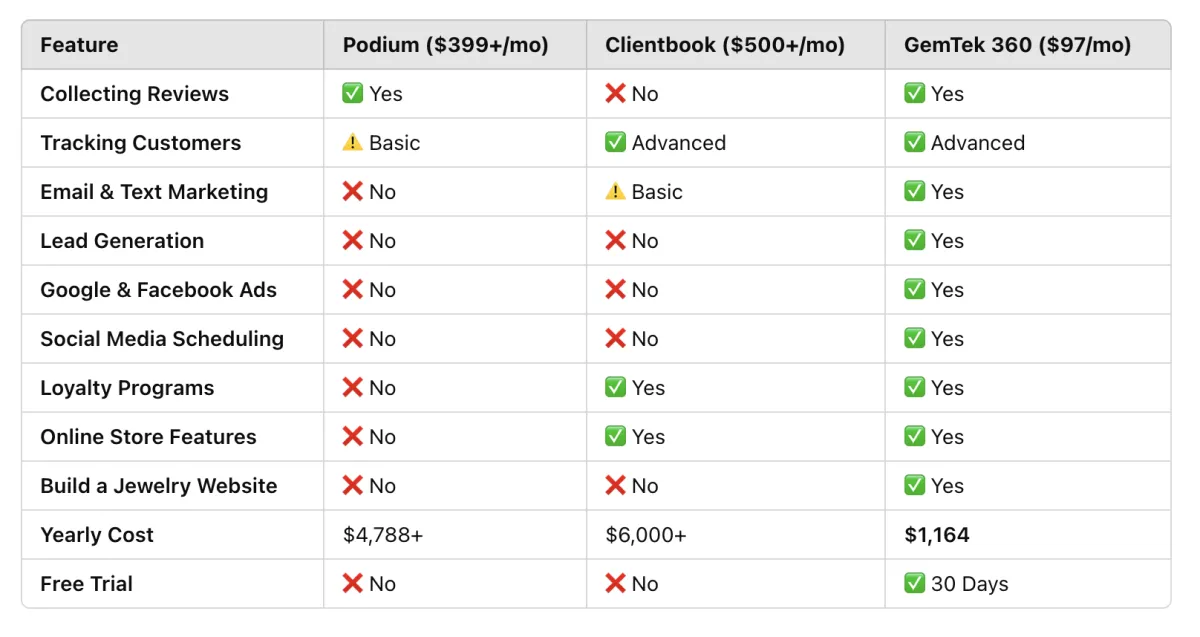
Task: Click green check for GemTek Google & Facebook Ads
Action: [x=915, y=290]
